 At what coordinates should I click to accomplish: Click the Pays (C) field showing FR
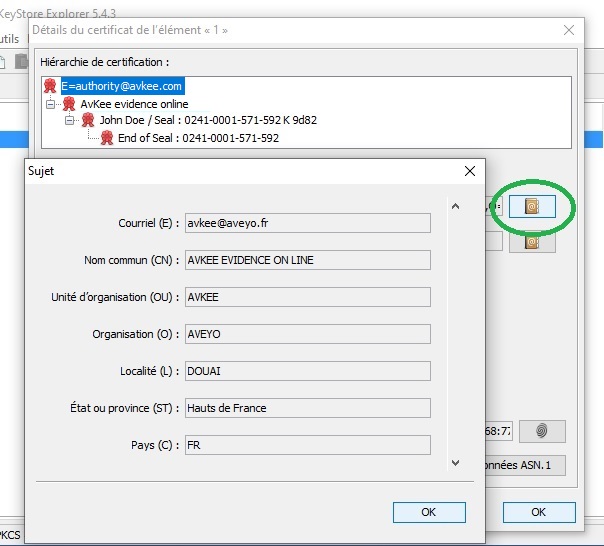308,445
